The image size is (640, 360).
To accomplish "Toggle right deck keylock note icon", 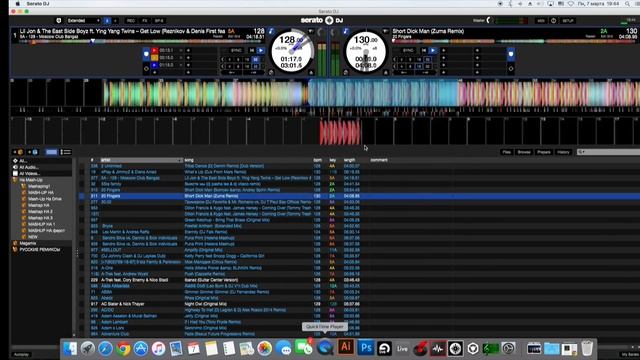I will [x=346, y=31].
